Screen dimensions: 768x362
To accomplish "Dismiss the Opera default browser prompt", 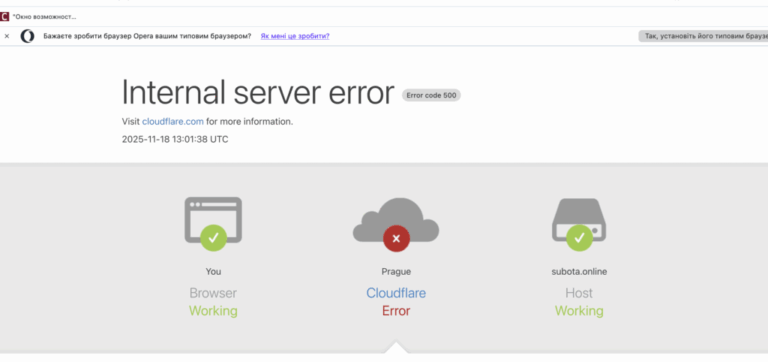I will pyautogui.click(x=7, y=36).
